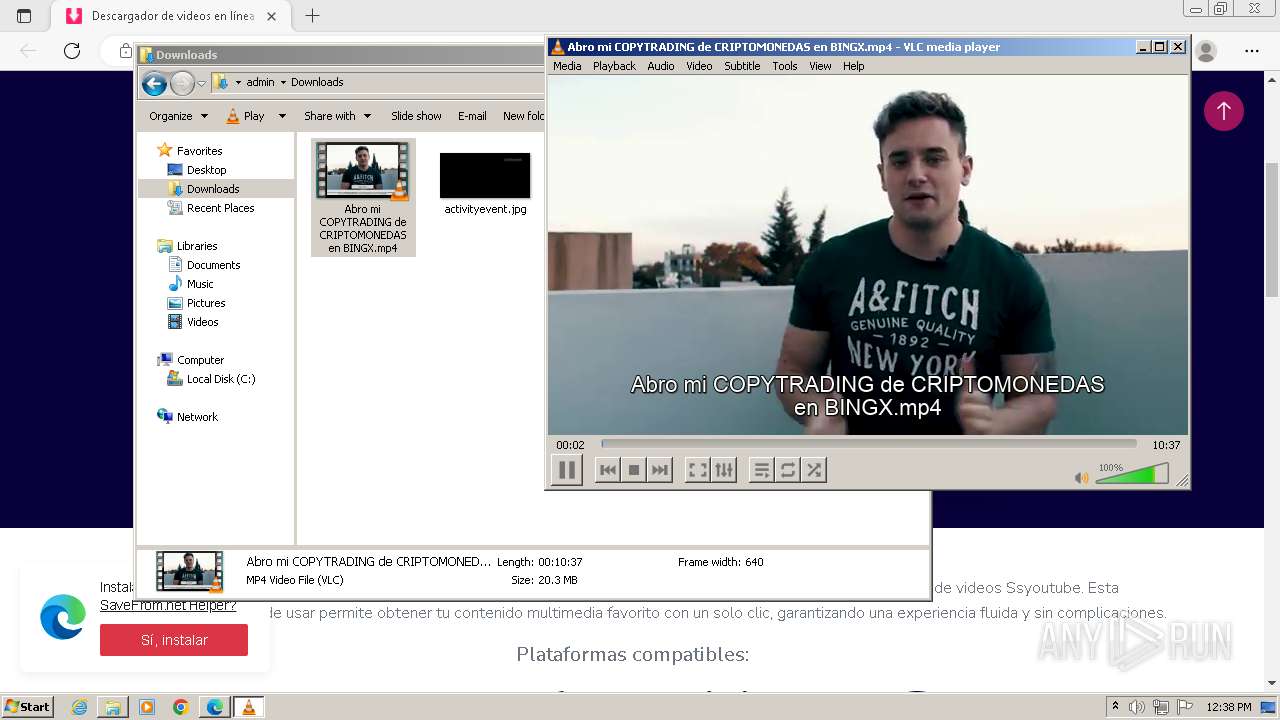Open the Documents library

(x=213, y=265)
